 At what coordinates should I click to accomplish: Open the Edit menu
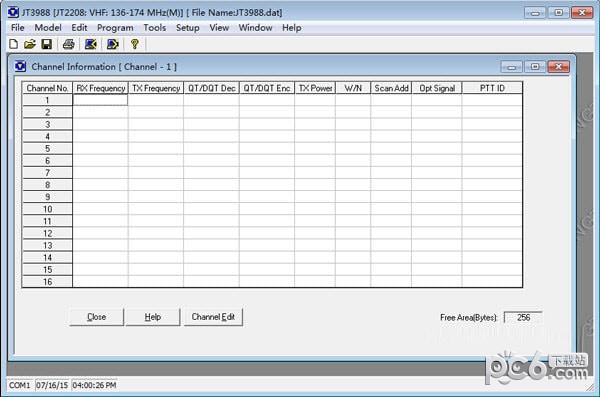tap(79, 28)
